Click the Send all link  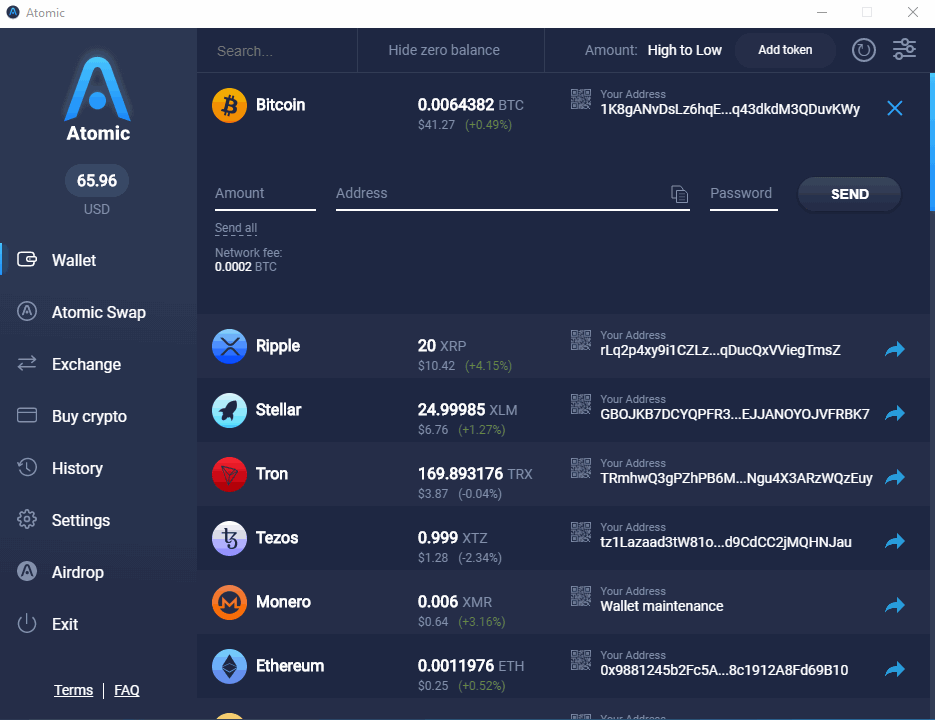pyautogui.click(x=236, y=228)
